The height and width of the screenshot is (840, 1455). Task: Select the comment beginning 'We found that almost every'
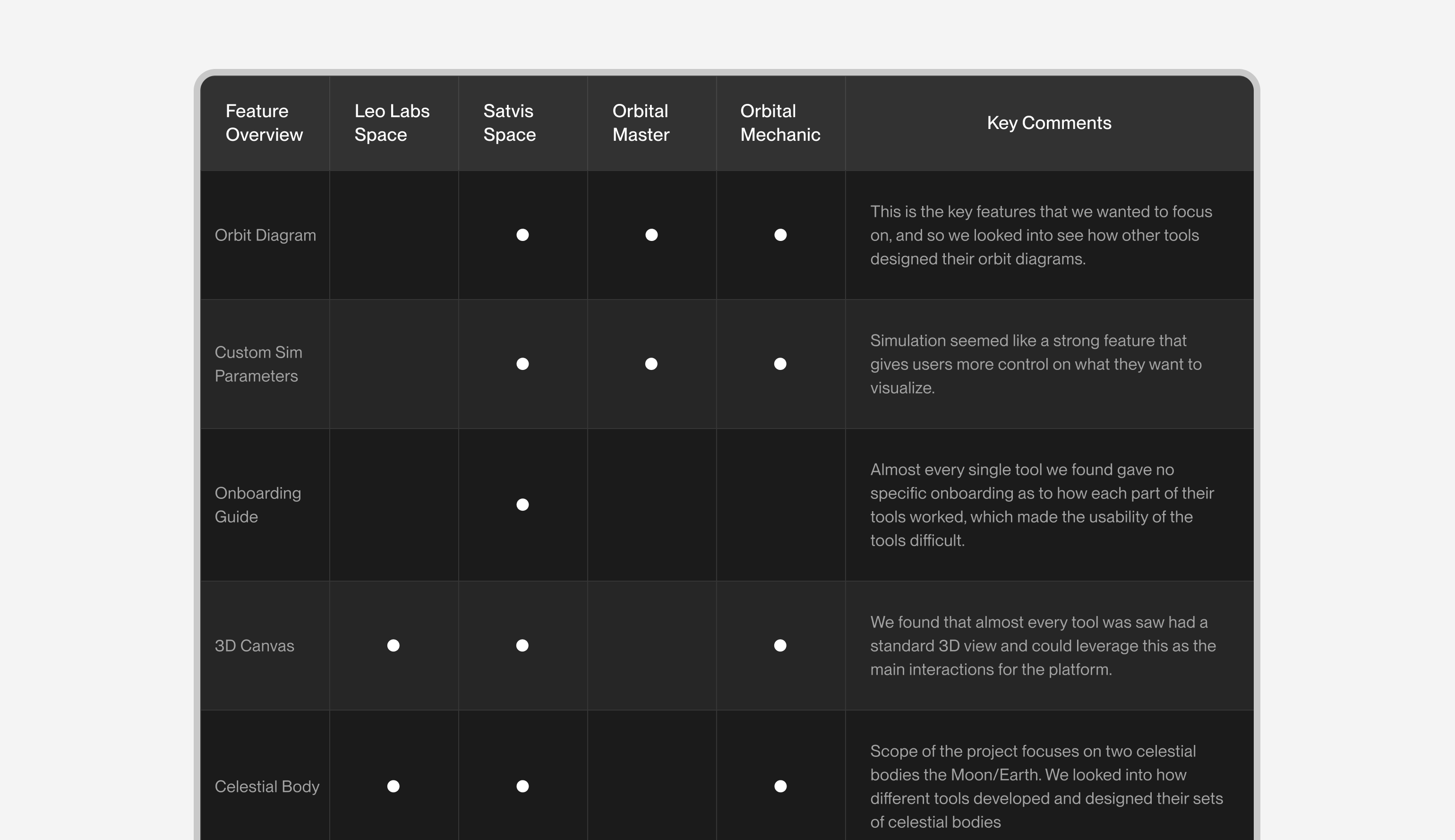click(x=1043, y=645)
